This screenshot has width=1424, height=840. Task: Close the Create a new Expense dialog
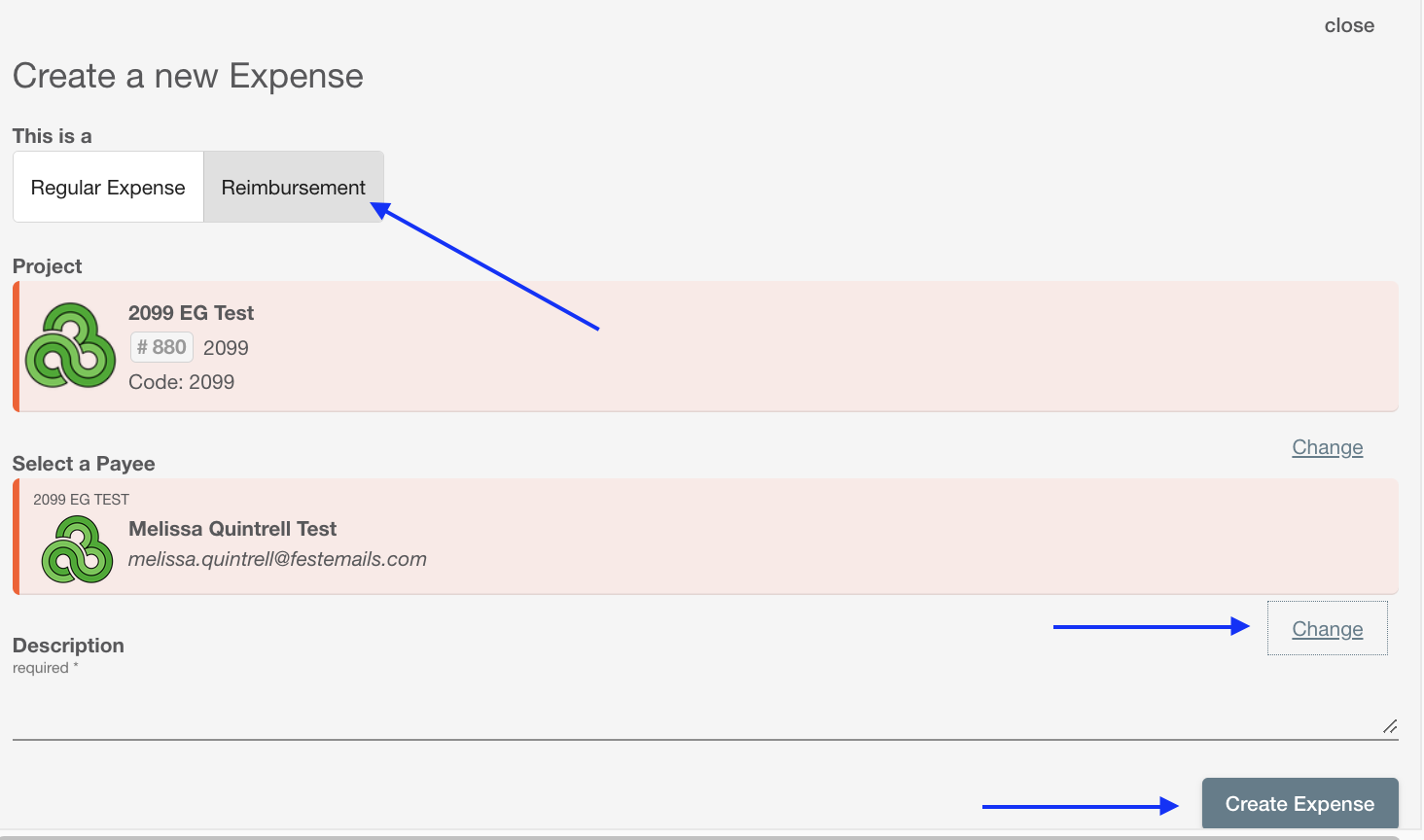pyautogui.click(x=1349, y=26)
